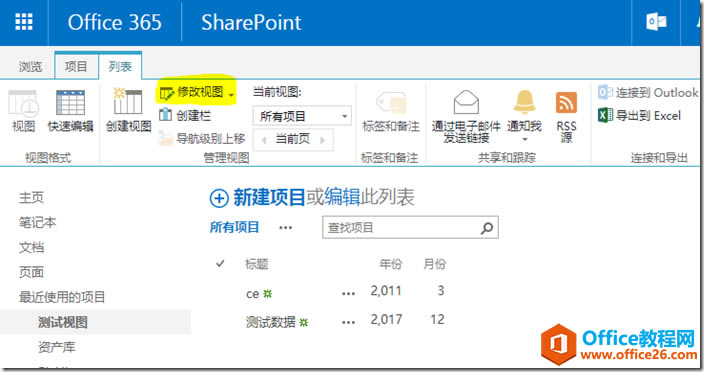Open the Office 365 app launcher grid
The image size is (704, 372).
(x=24, y=22)
